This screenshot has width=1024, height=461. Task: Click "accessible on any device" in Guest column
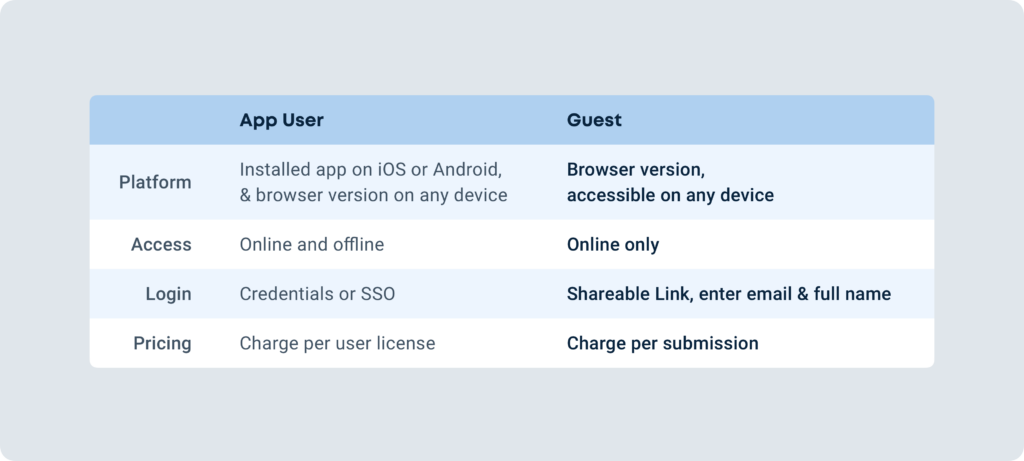coord(670,195)
